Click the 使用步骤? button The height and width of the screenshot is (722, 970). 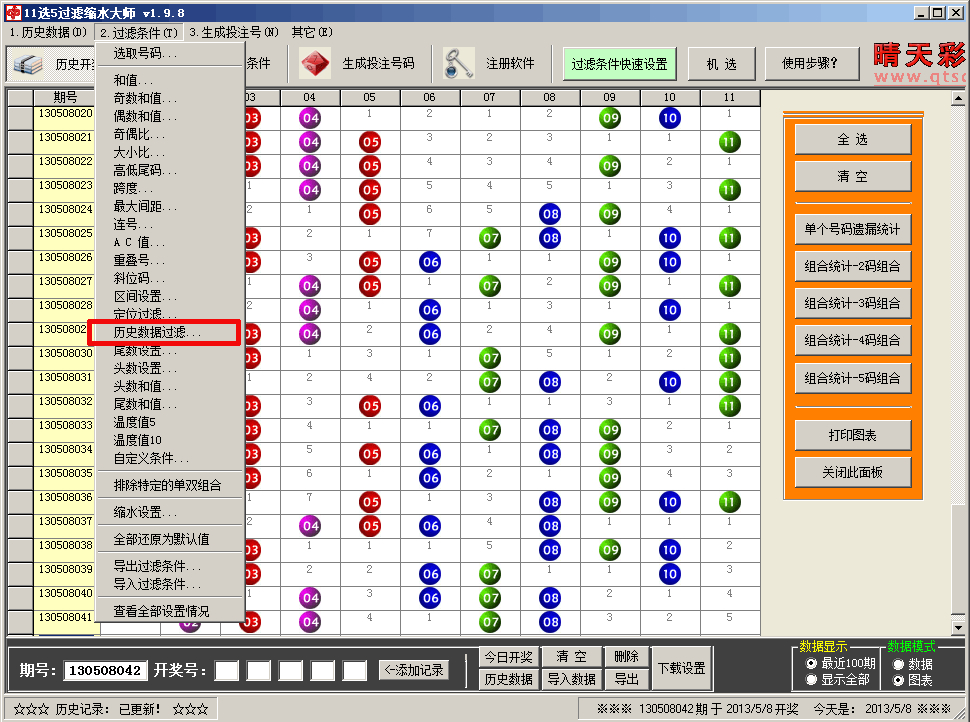(812, 64)
